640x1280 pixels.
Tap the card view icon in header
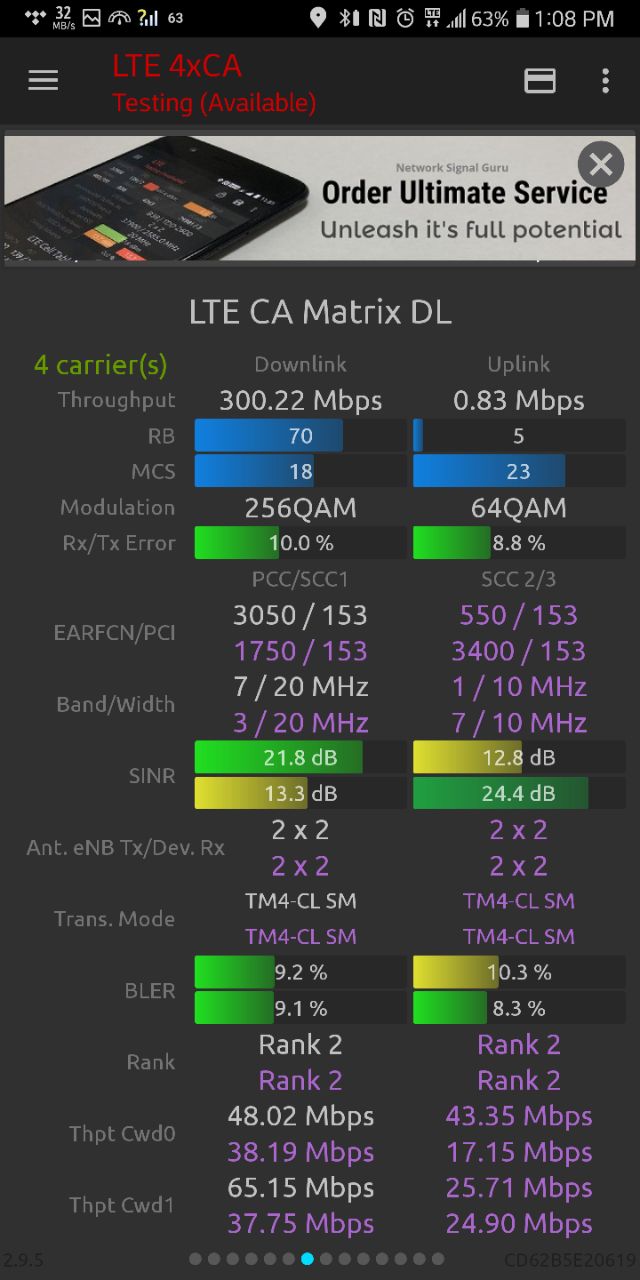click(x=540, y=81)
